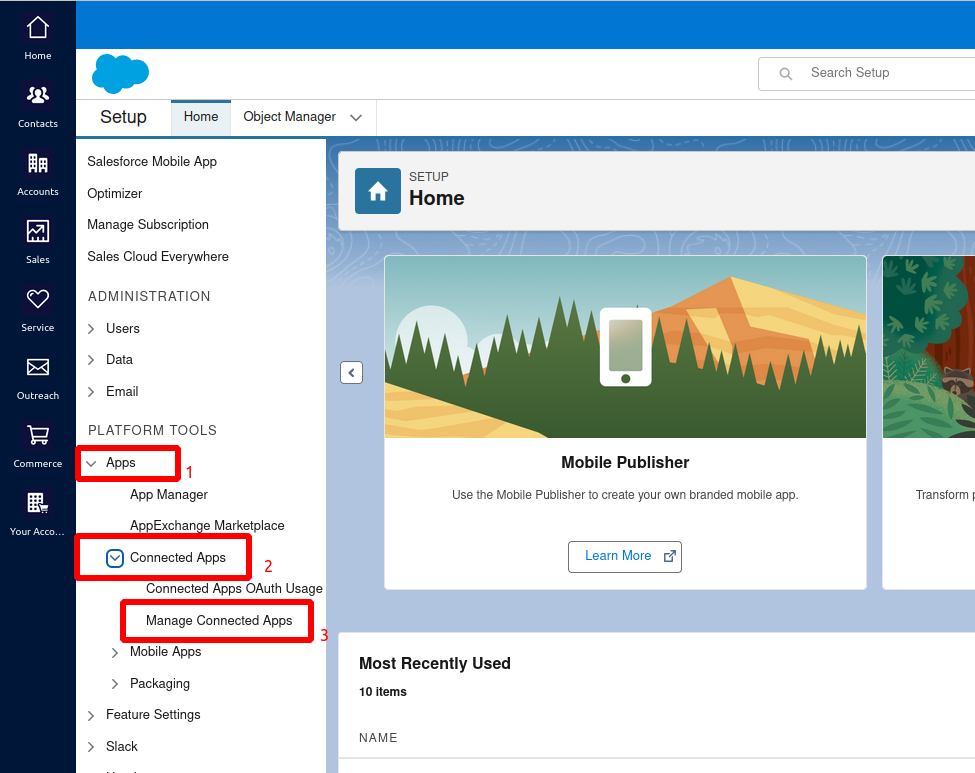Viewport: 975px width, 773px height.
Task: Collapse the Connected Apps subsection
Action: 114,558
